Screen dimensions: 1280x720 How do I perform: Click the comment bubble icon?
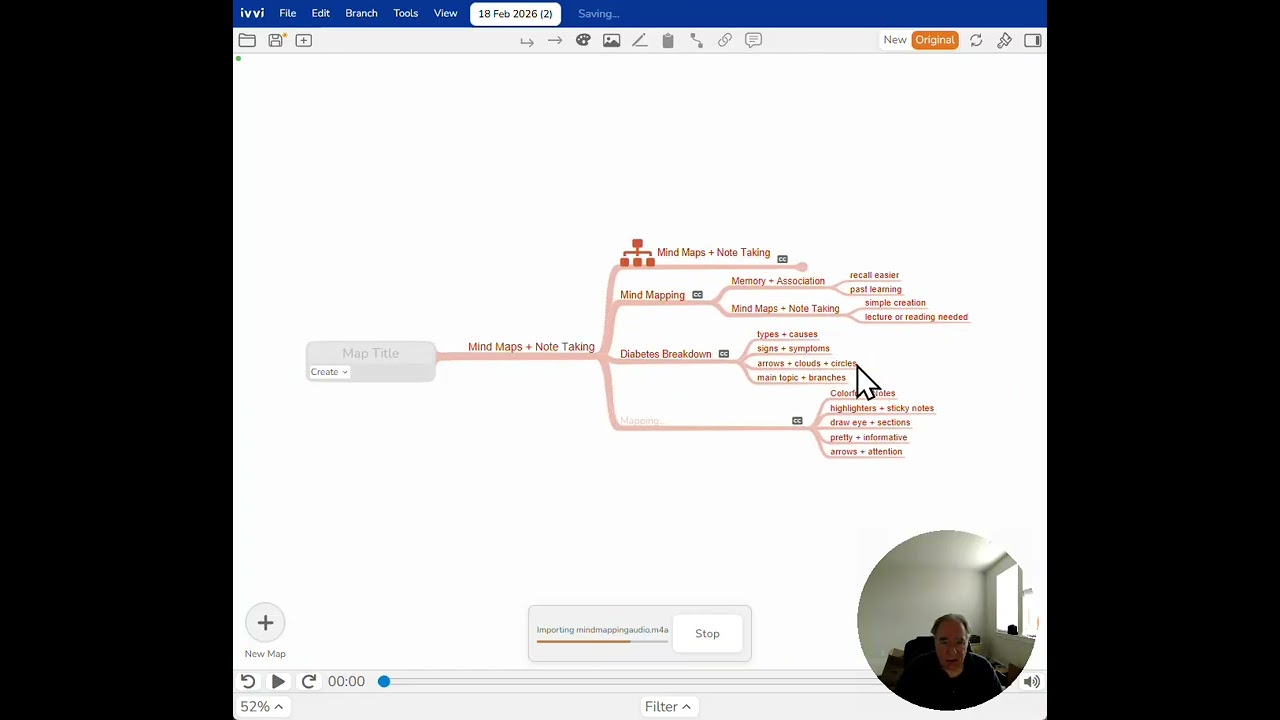(x=753, y=40)
